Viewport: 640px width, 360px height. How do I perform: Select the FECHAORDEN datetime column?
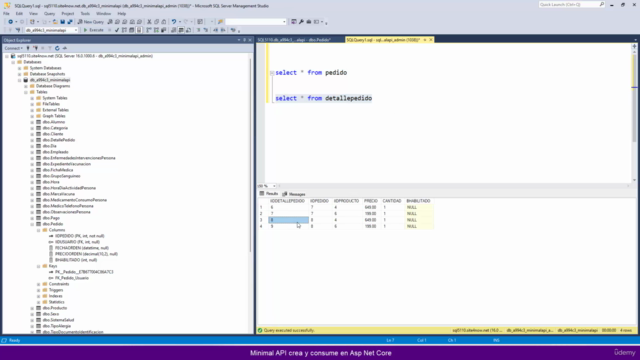(82, 248)
